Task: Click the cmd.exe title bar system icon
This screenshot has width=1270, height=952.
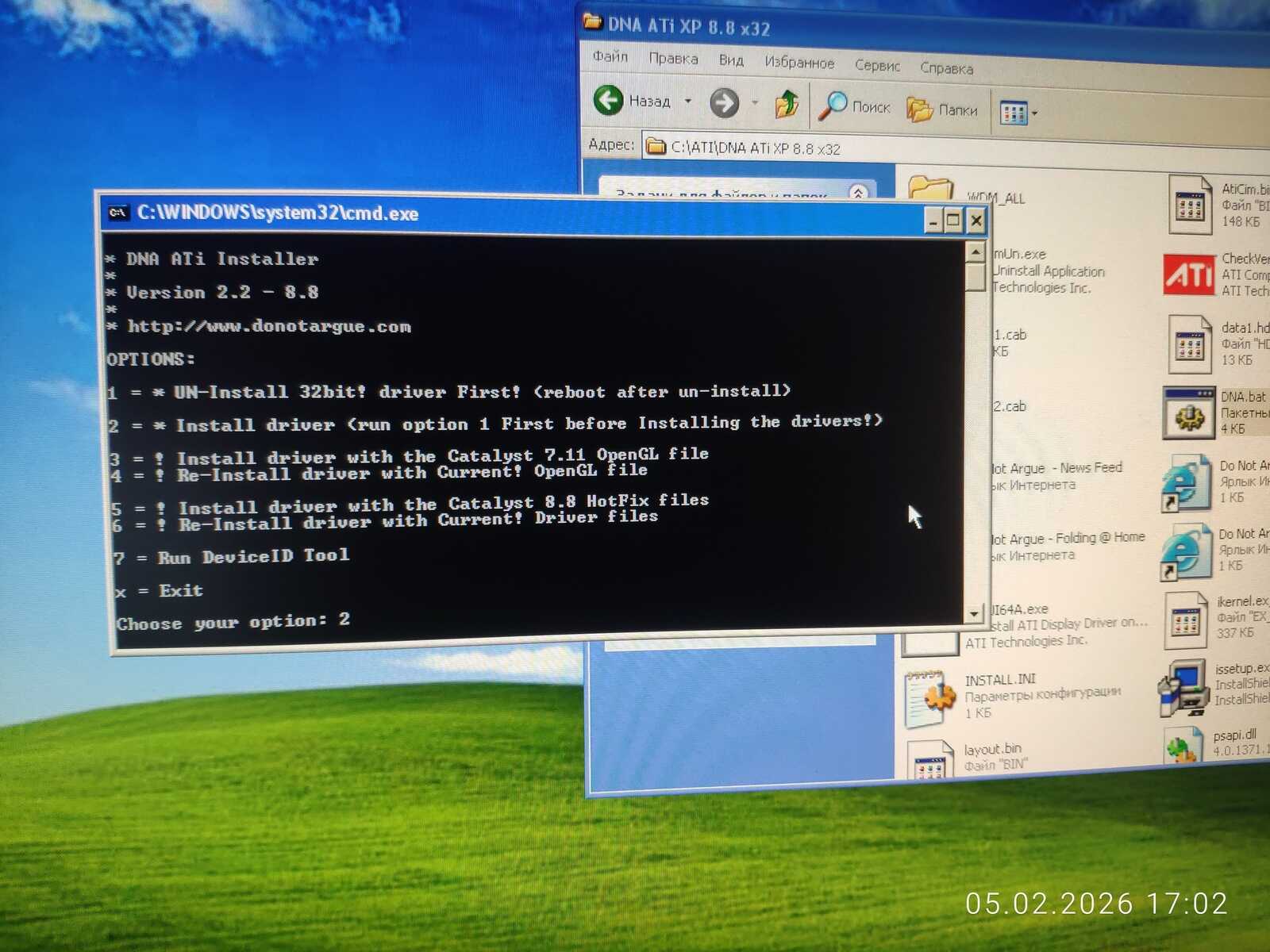Action: [118, 212]
